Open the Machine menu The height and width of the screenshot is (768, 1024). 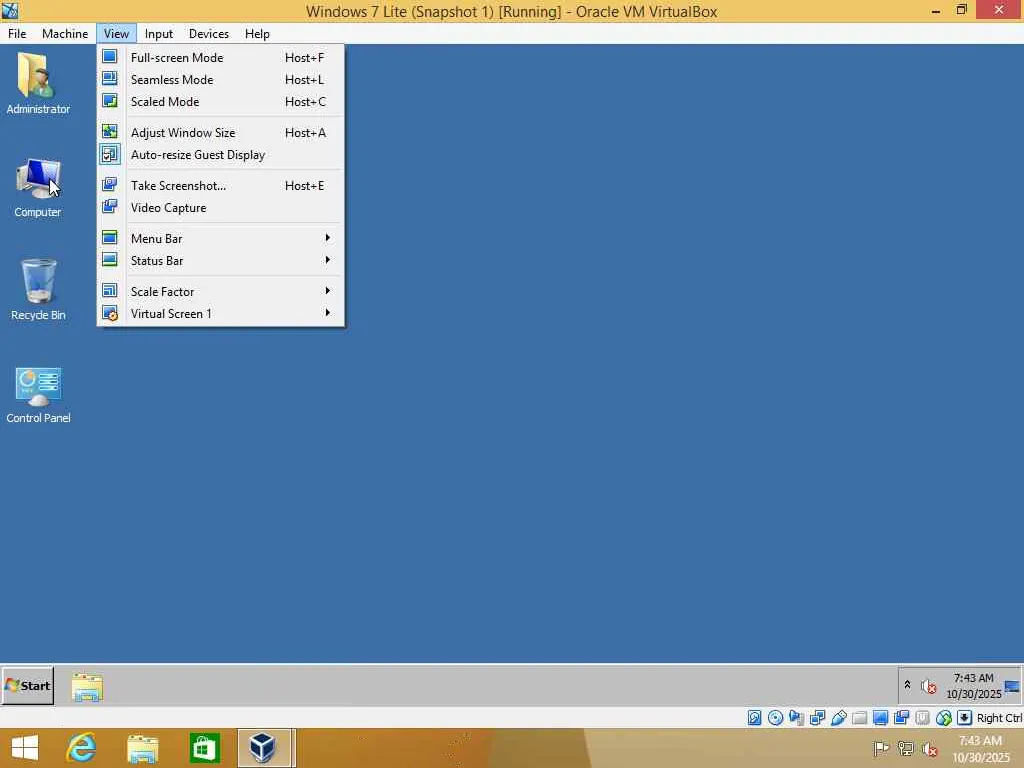point(65,34)
